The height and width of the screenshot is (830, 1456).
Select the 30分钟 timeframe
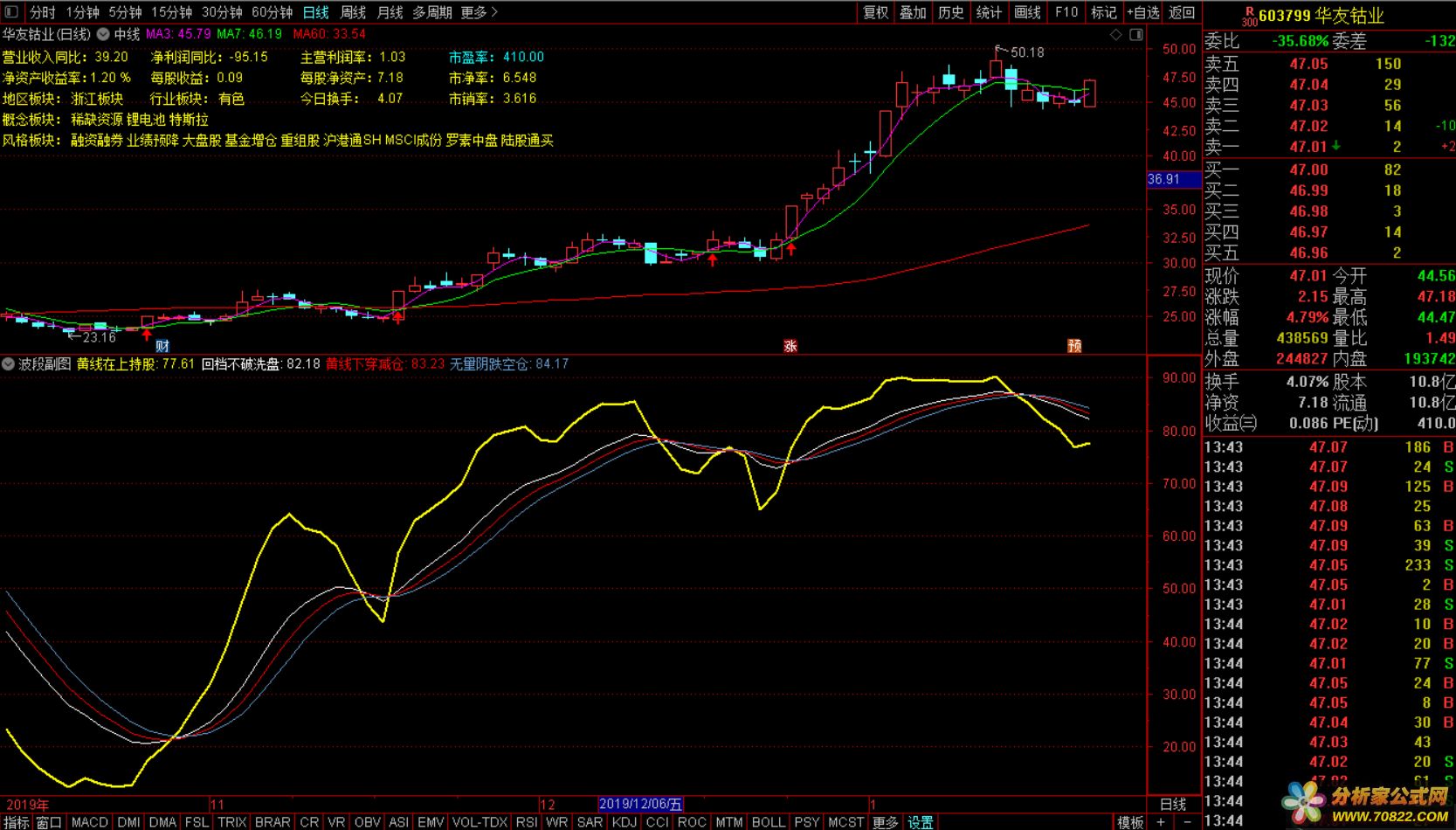(x=222, y=12)
